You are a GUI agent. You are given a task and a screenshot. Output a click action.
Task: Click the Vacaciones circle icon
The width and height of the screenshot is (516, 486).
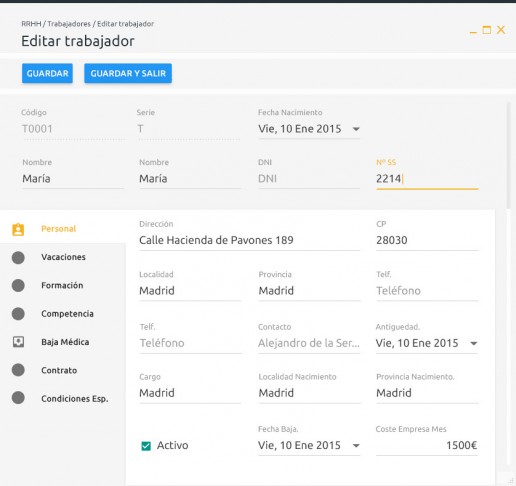point(18,257)
